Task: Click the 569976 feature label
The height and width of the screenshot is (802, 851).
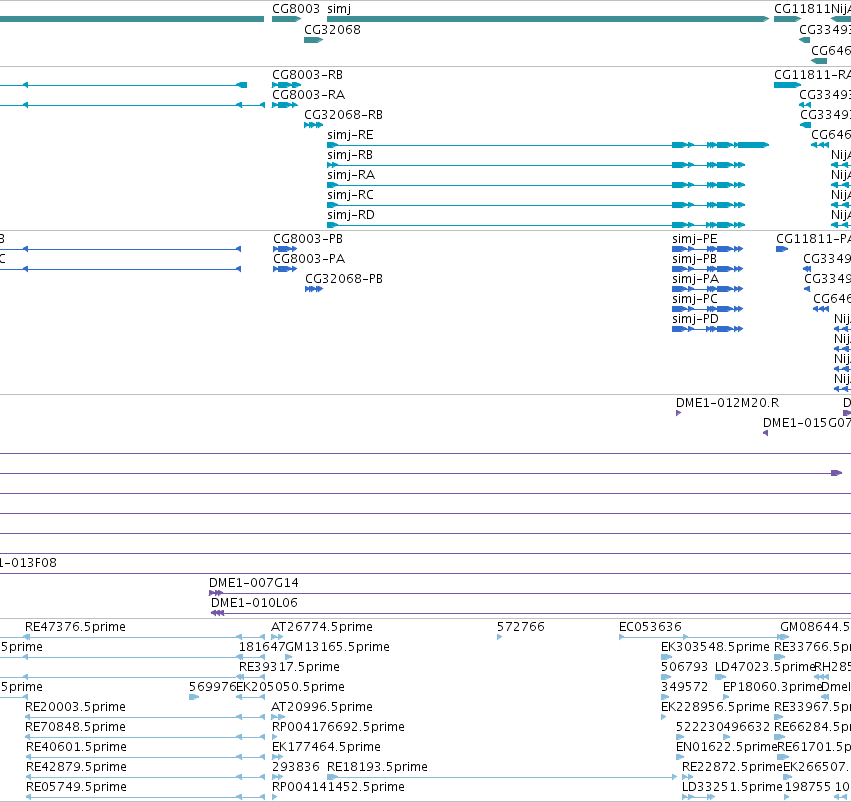Action: [212, 687]
